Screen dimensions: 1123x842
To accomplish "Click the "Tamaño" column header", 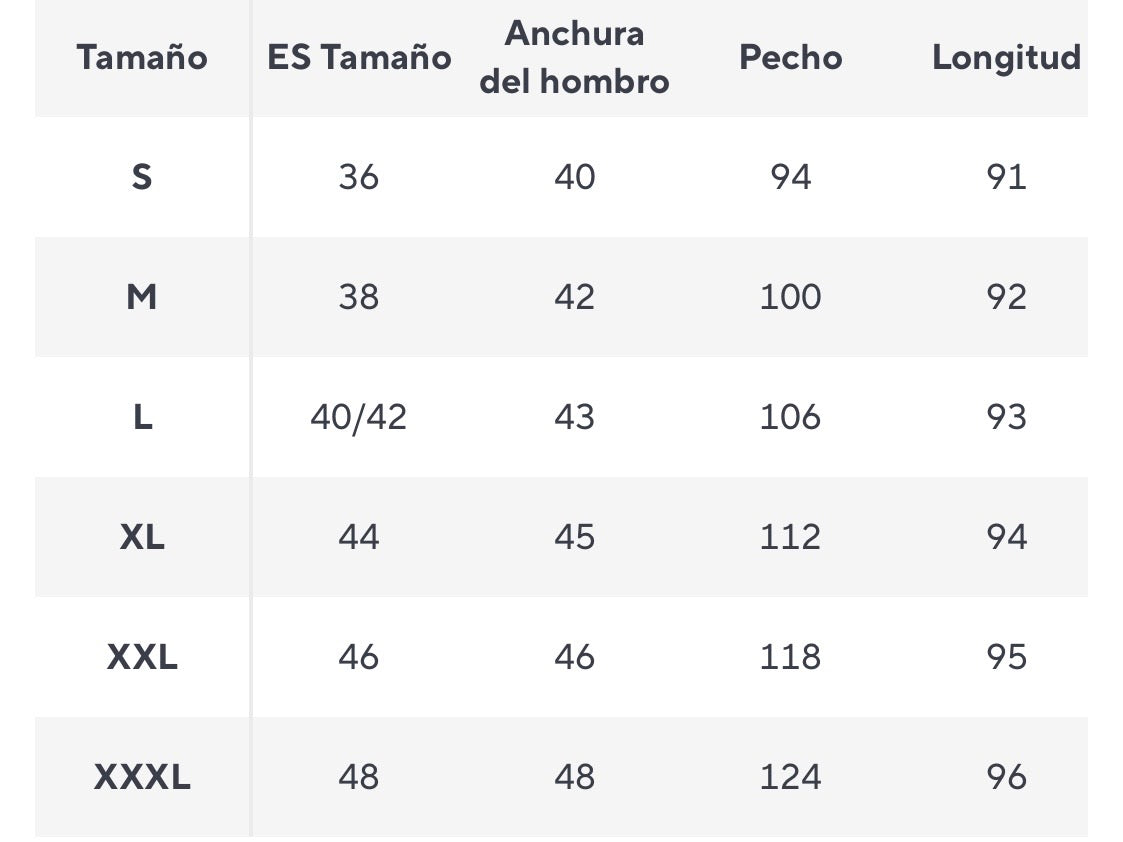I will pos(142,58).
